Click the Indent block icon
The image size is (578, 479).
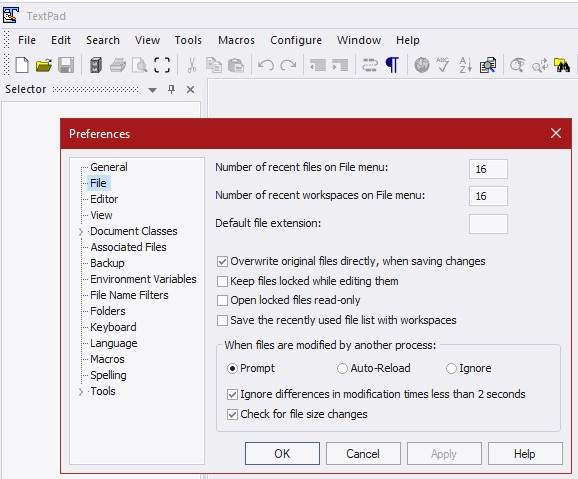coord(340,65)
